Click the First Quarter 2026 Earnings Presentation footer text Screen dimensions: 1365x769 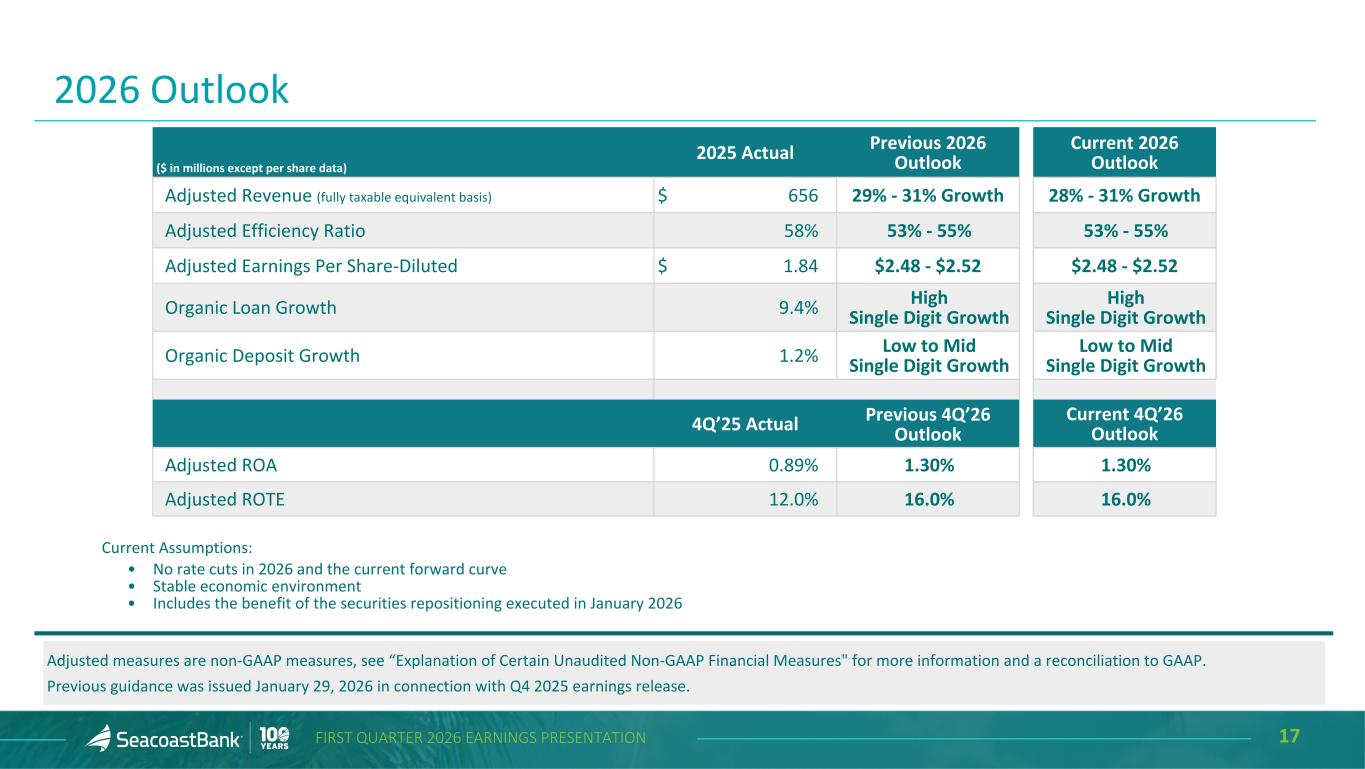pyautogui.click(x=480, y=738)
